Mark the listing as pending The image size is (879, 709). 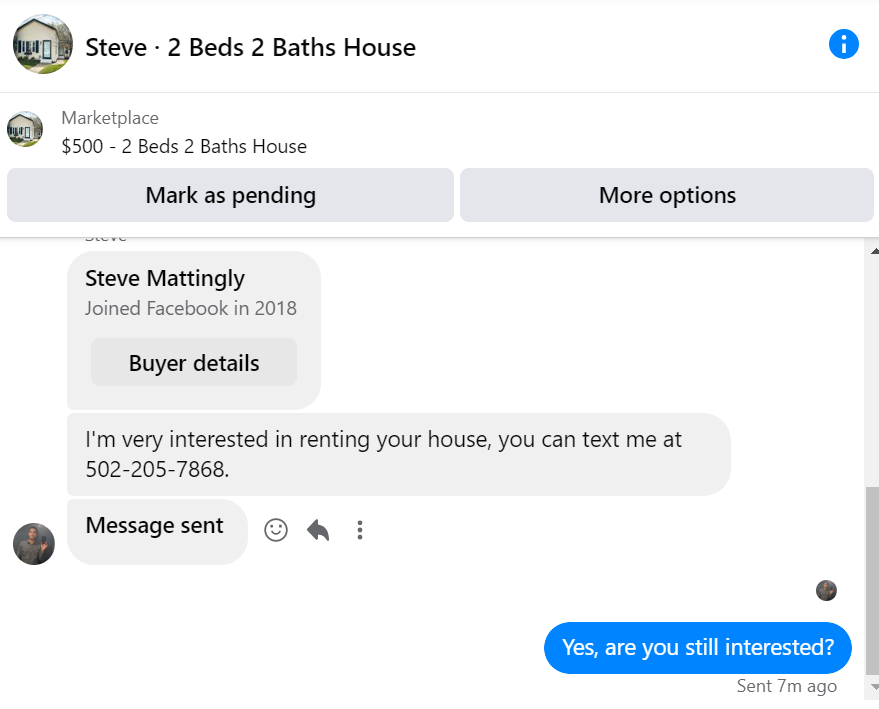pos(230,195)
